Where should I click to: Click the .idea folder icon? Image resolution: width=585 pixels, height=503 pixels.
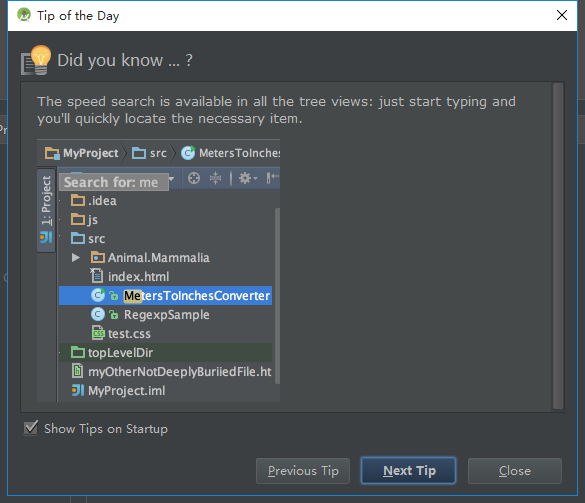tap(78, 200)
